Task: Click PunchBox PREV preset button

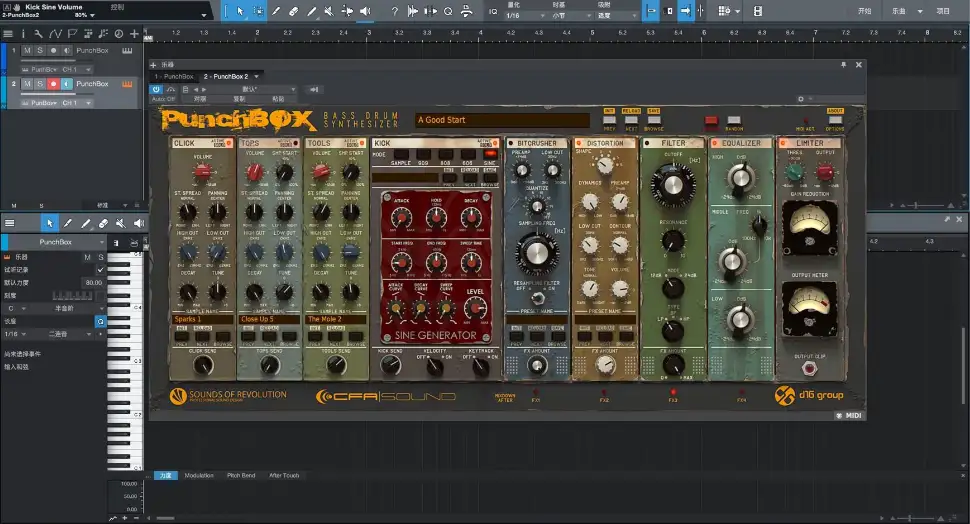Action: [609, 120]
